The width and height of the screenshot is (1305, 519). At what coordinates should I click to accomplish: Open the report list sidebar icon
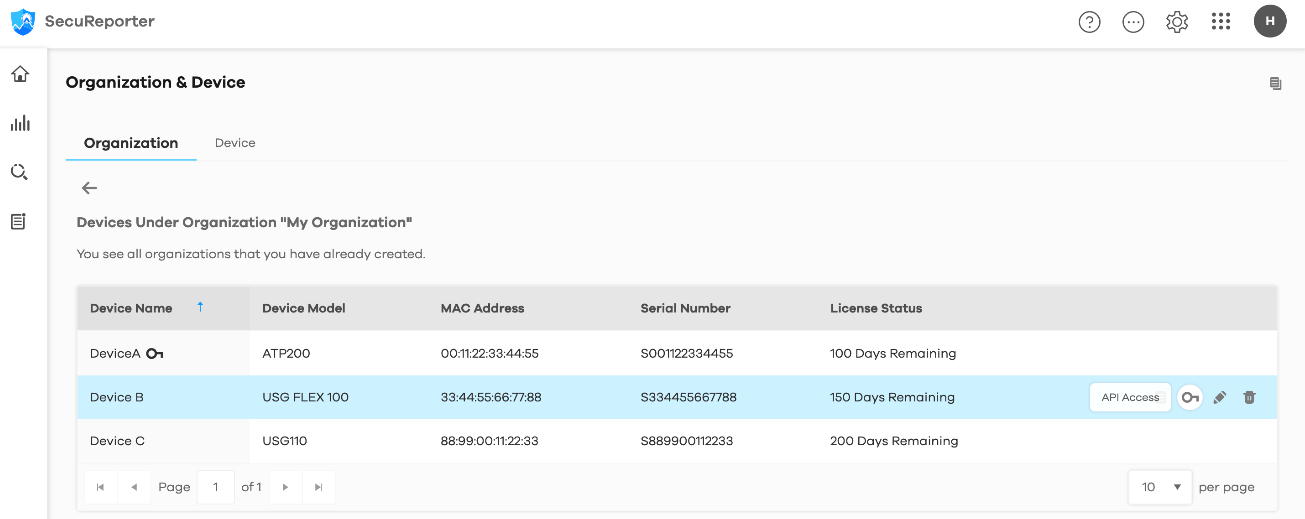tap(19, 221)
